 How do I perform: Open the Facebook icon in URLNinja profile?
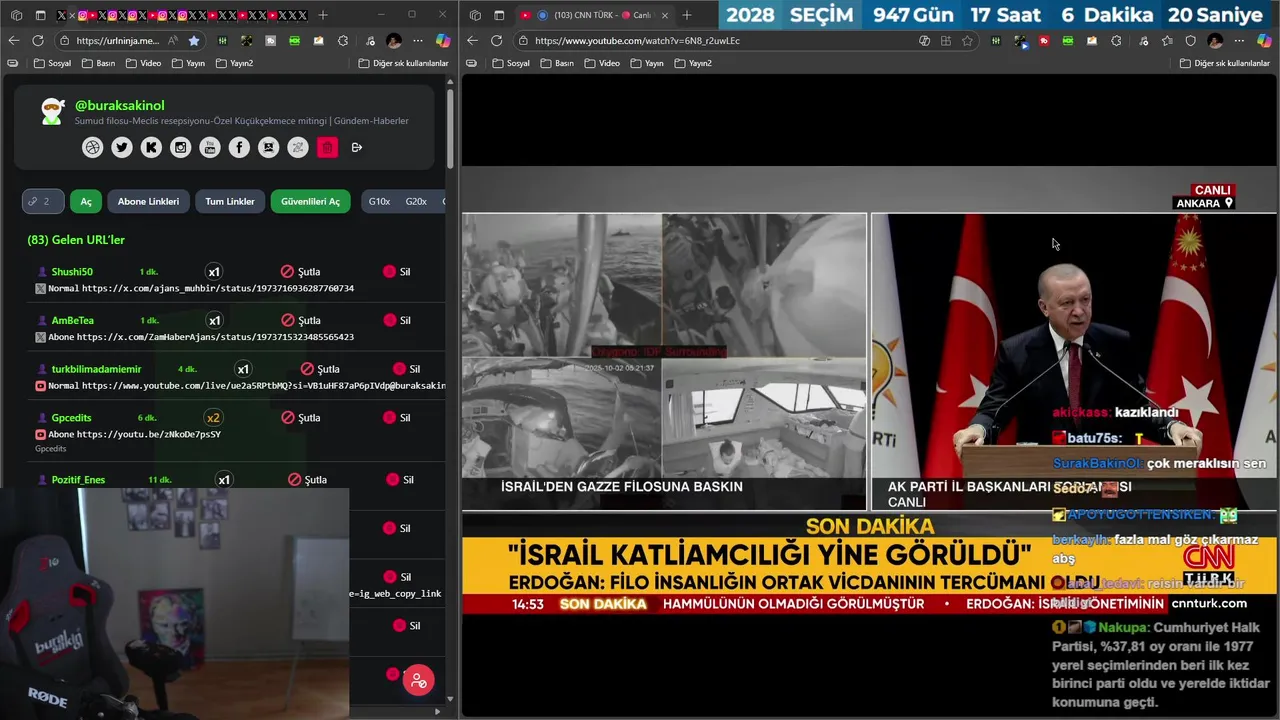pyautogui.click(x=239, y=147)
